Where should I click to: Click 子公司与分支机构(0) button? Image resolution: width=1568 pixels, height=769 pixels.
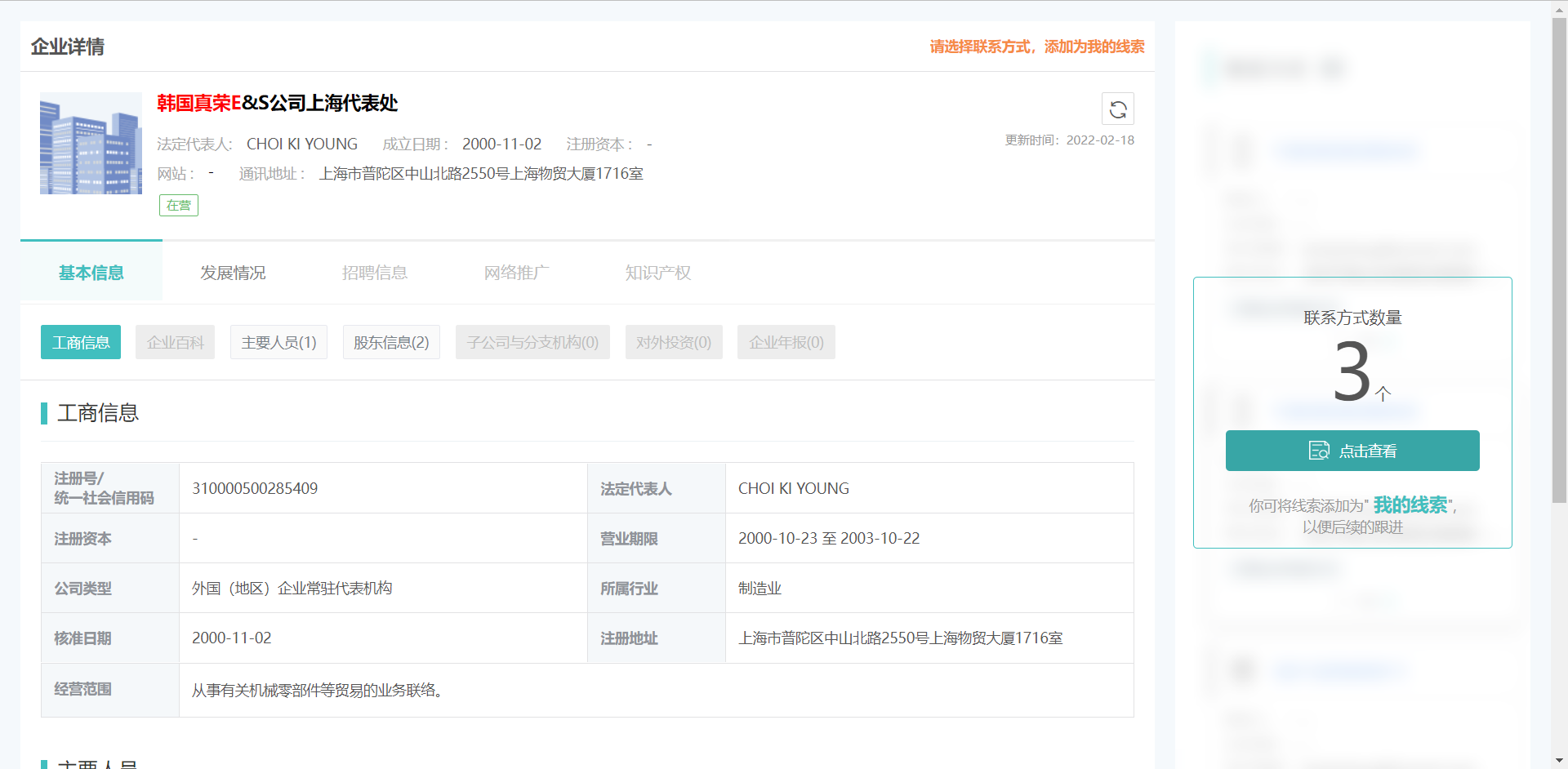click(x=532, y=342)
